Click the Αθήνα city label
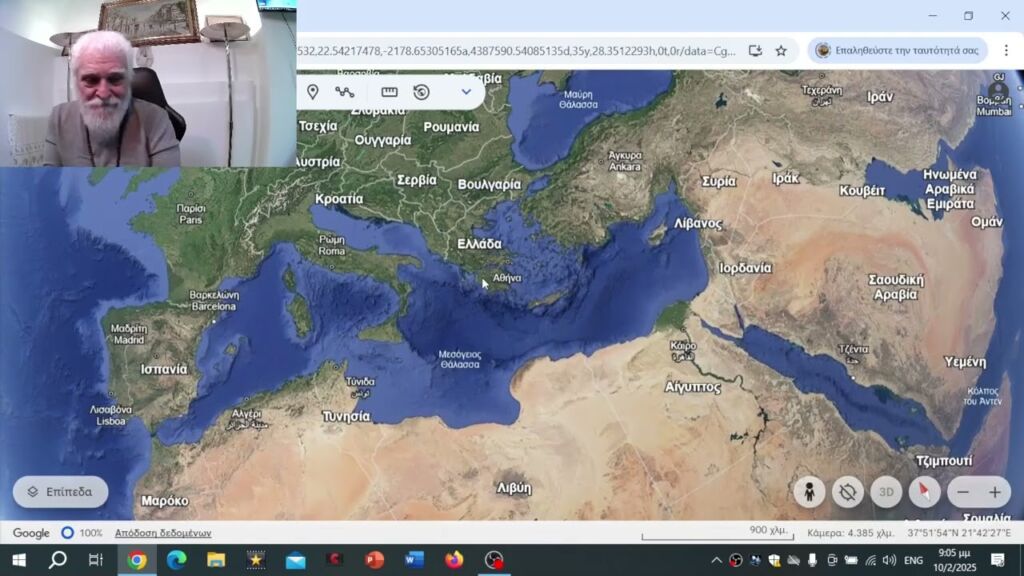The height and width of the screenshot is (576, 1024). (x=507, y=278)
